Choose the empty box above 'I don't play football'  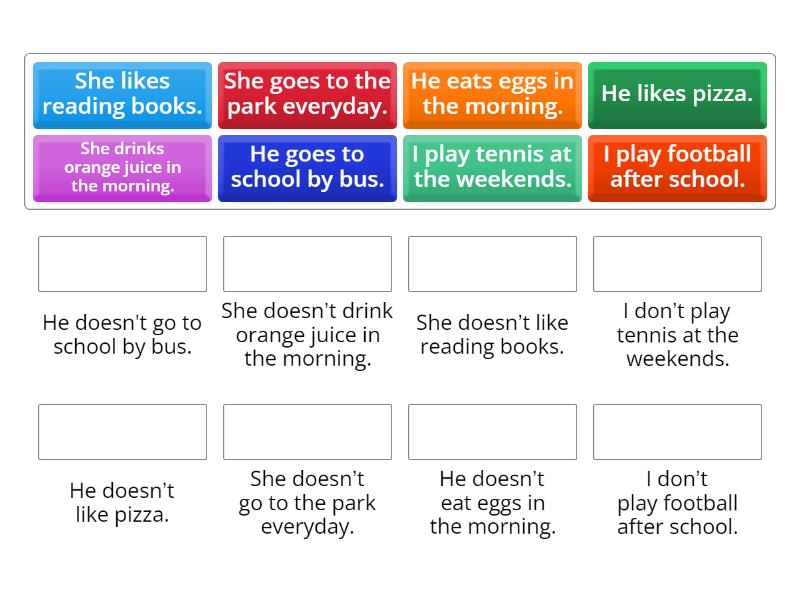pos(677,432)
